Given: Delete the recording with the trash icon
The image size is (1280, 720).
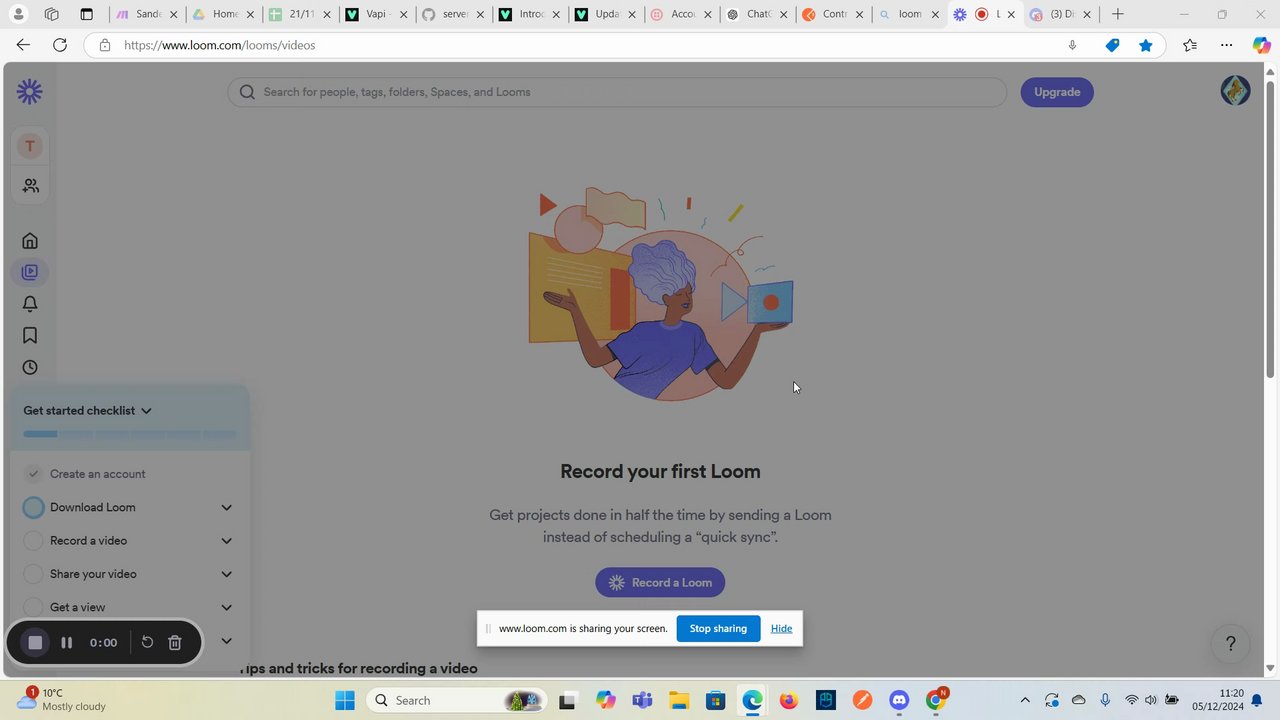Looking at the screenshot, I should pos(175,643).
